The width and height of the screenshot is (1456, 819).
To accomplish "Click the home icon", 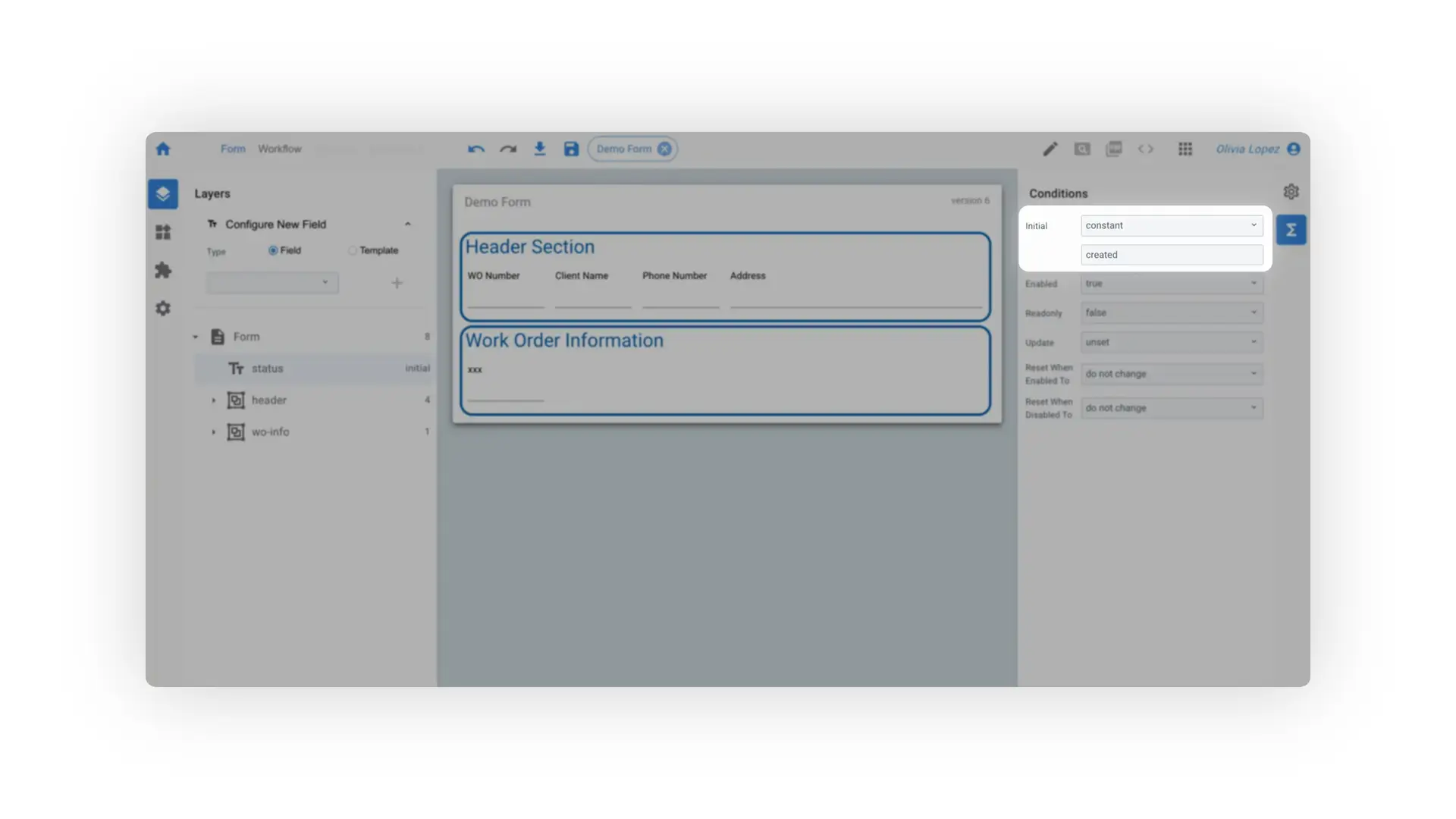I will click(x=162, y=149).
